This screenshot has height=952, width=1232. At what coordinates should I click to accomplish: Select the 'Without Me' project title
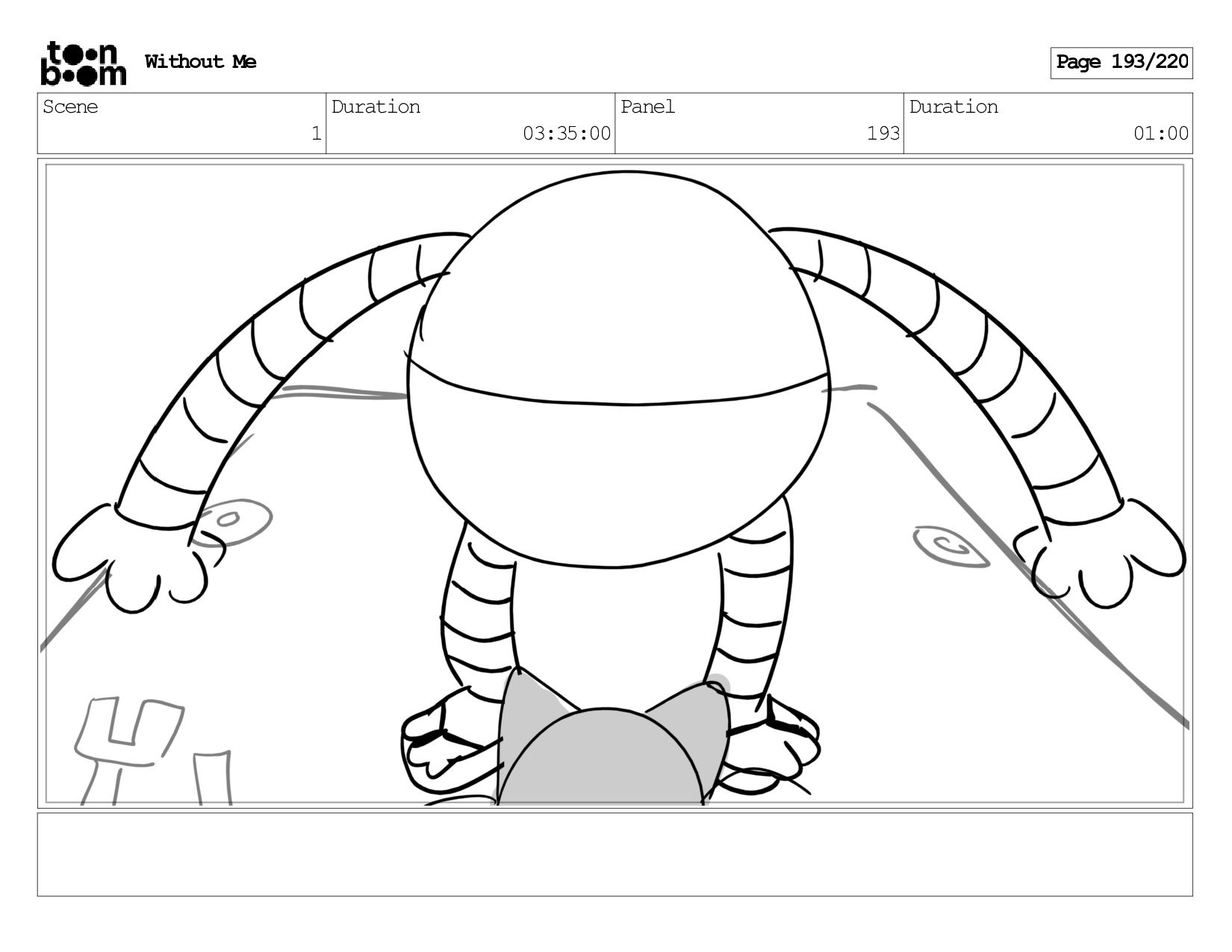pos(200,62)
